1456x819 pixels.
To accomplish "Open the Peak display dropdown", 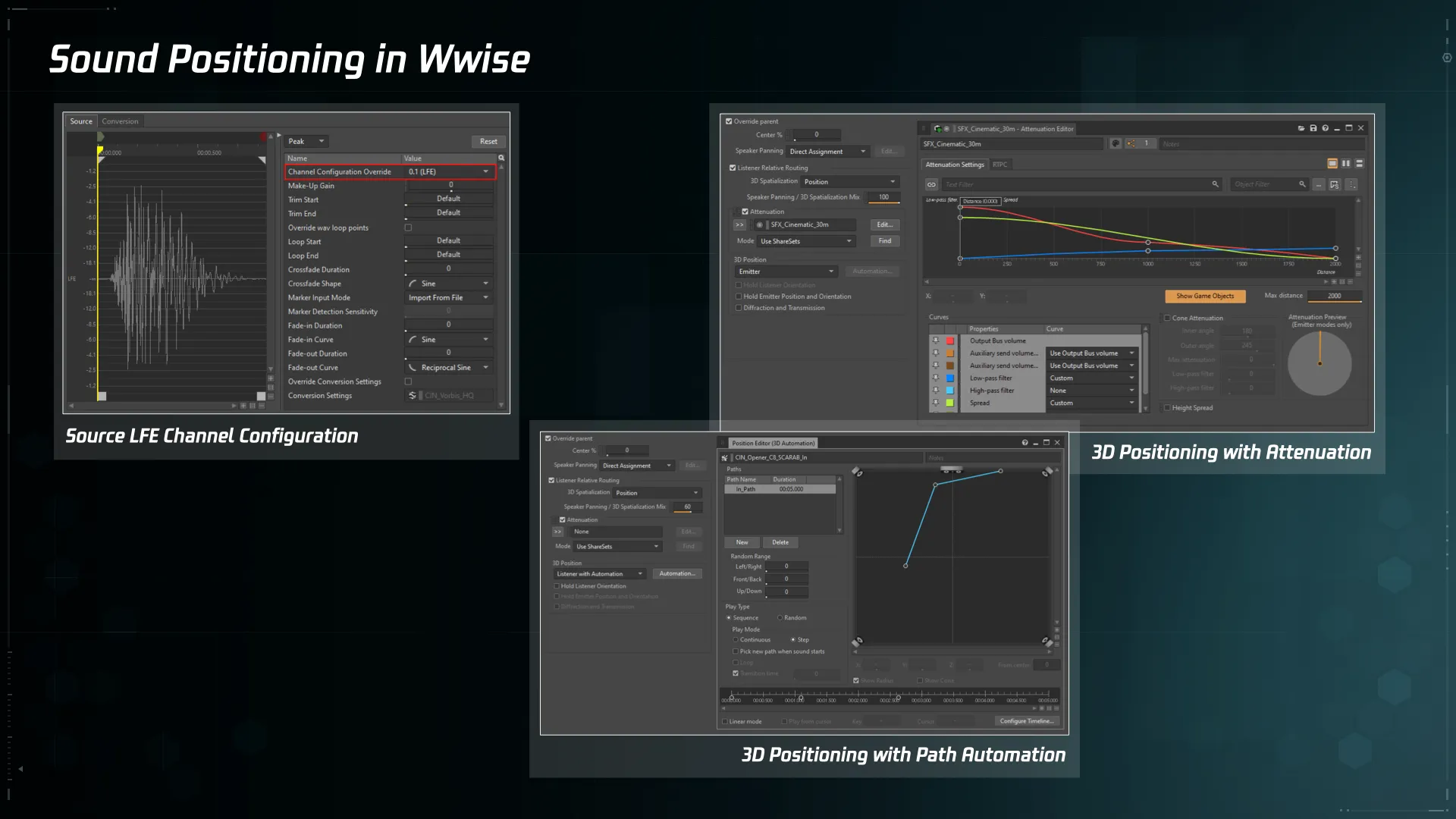I will tap(307, 141).
